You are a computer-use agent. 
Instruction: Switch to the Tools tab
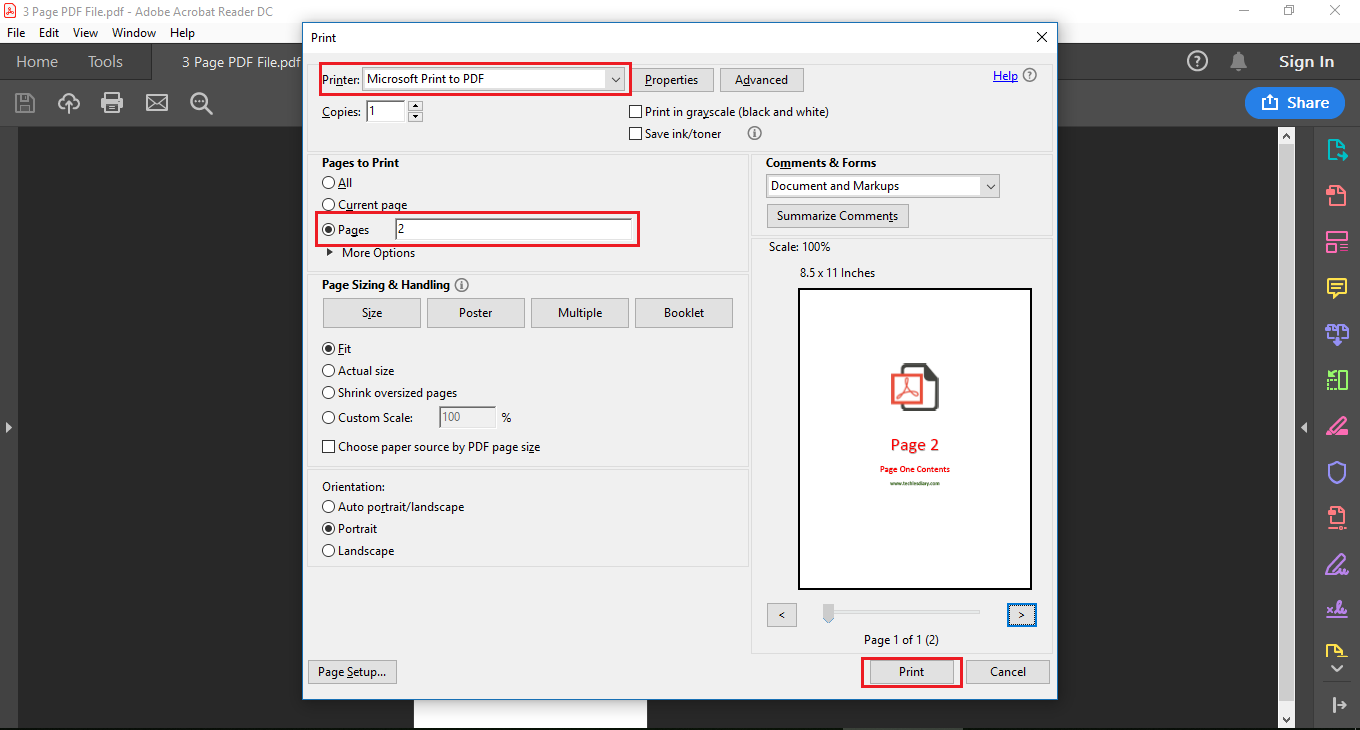[105, 62]
